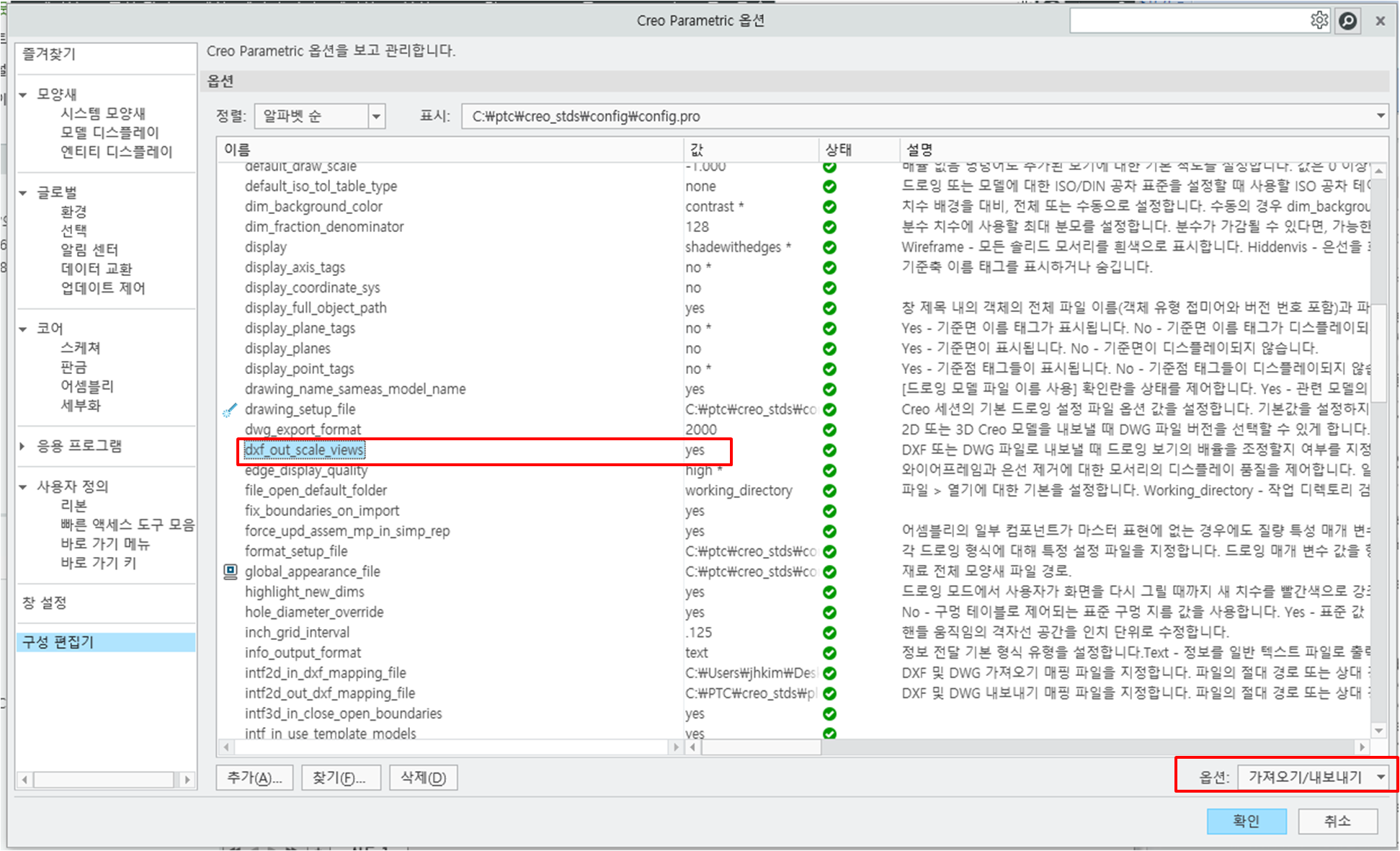
Task: Open the 알파벳 순 sort dropdown
Action: [x=376, y=117]
